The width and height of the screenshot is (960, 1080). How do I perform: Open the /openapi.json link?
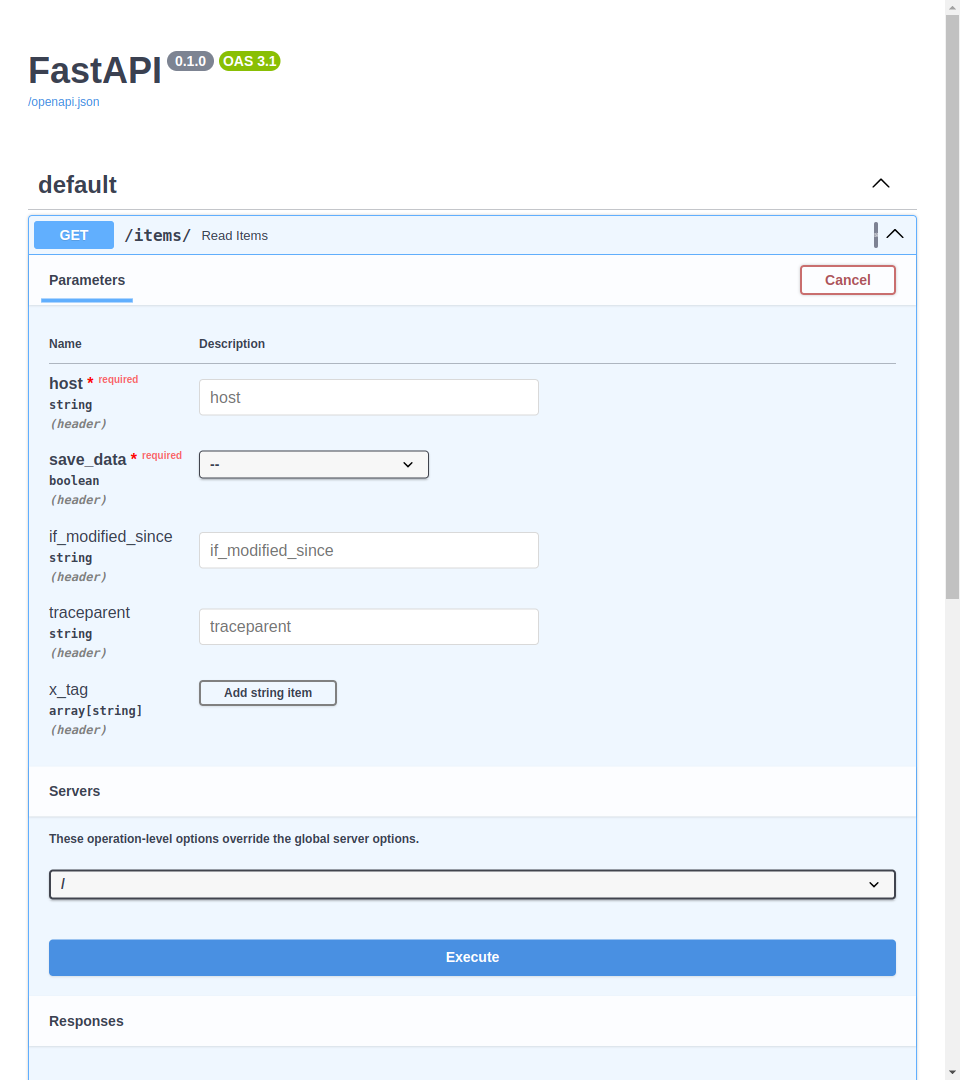[64, 102]
